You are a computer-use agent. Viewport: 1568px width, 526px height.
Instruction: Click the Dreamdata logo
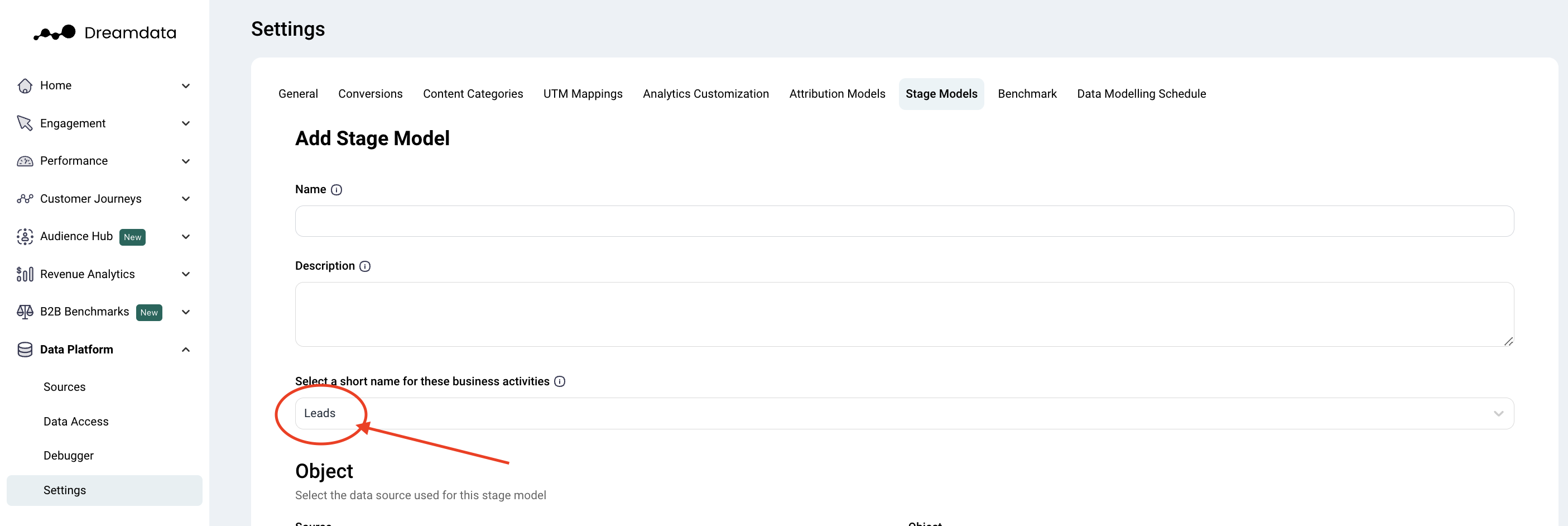[x=105, y=33]
